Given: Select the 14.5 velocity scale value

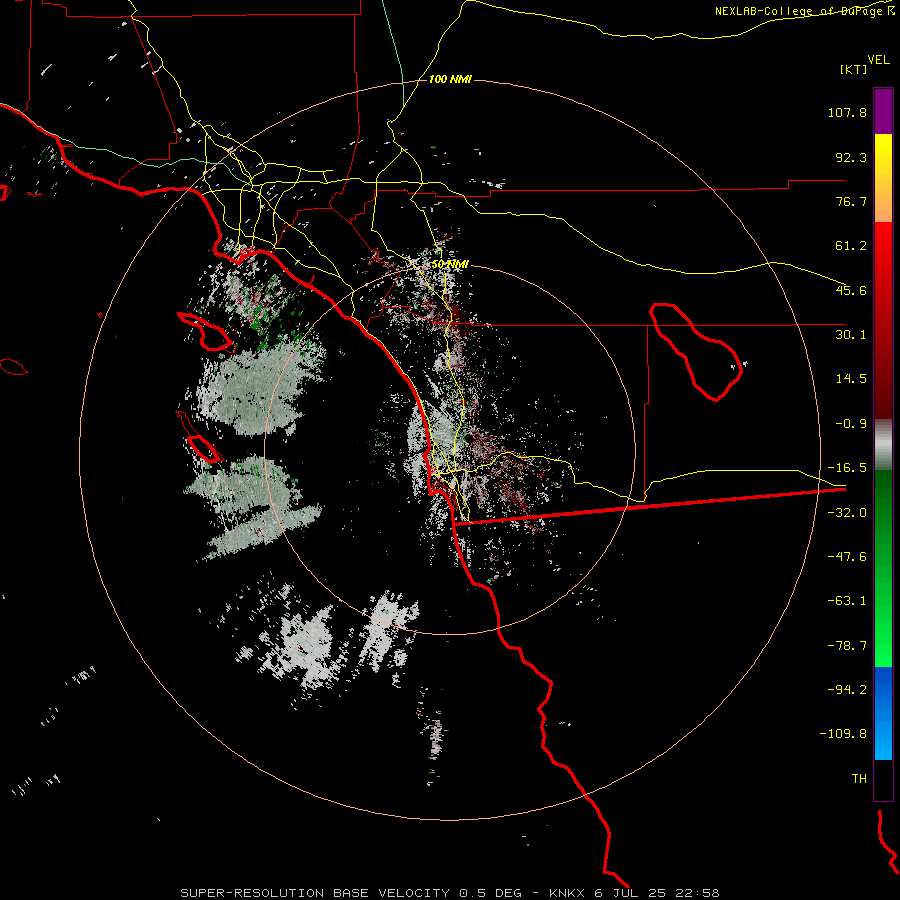Looking at the screenshot, I should point(851,379).
